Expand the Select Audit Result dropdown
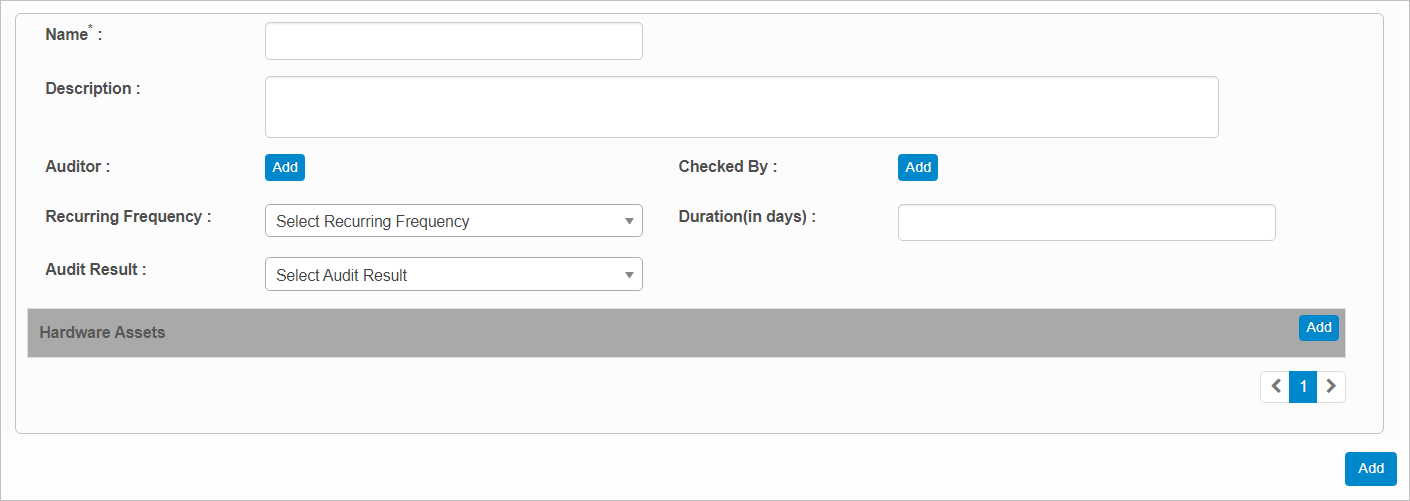This screenshot has height=501, width=1410. [453, 275]
